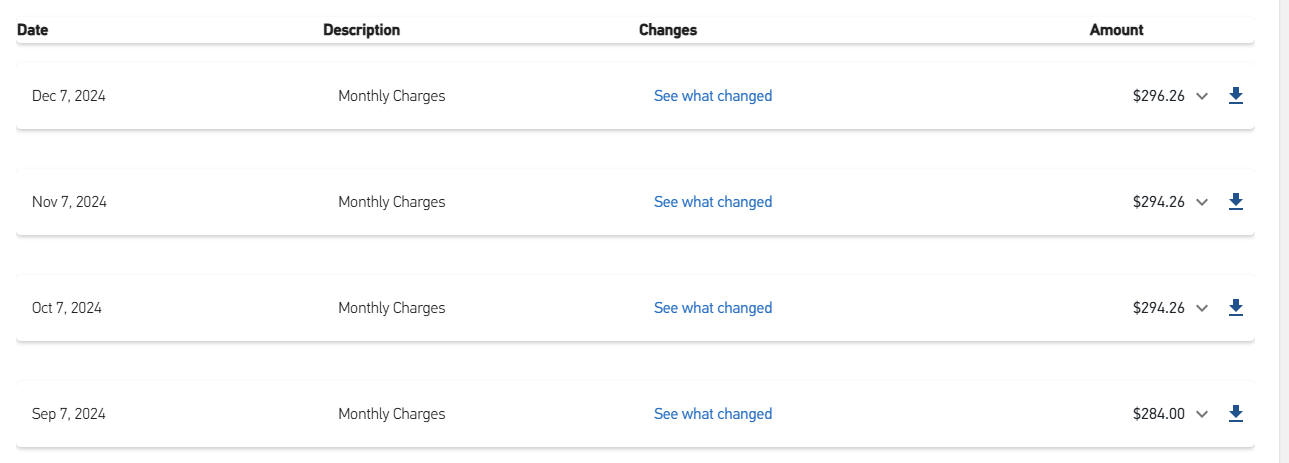Expand the Nov 7 charge details chevron
This screenshot has width=1289, height=463.
pos(1202,203)
